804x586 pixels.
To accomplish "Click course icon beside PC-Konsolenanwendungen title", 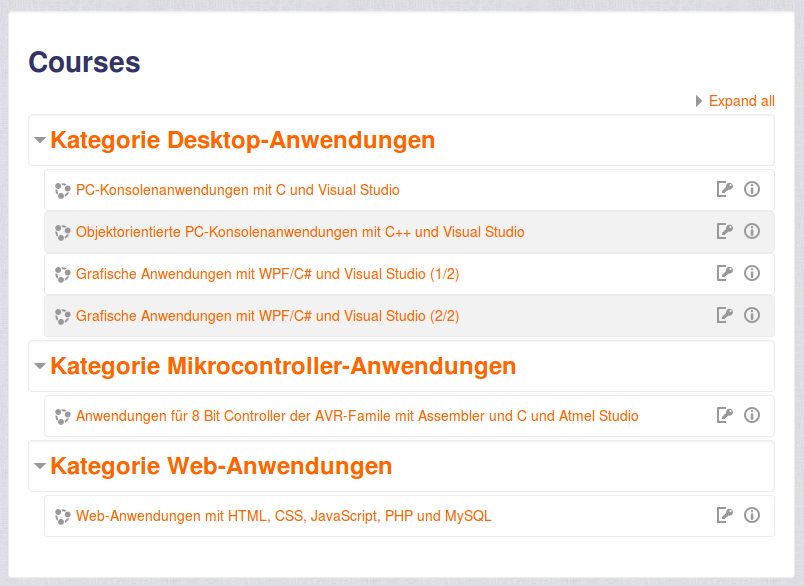I will point(63,190).
